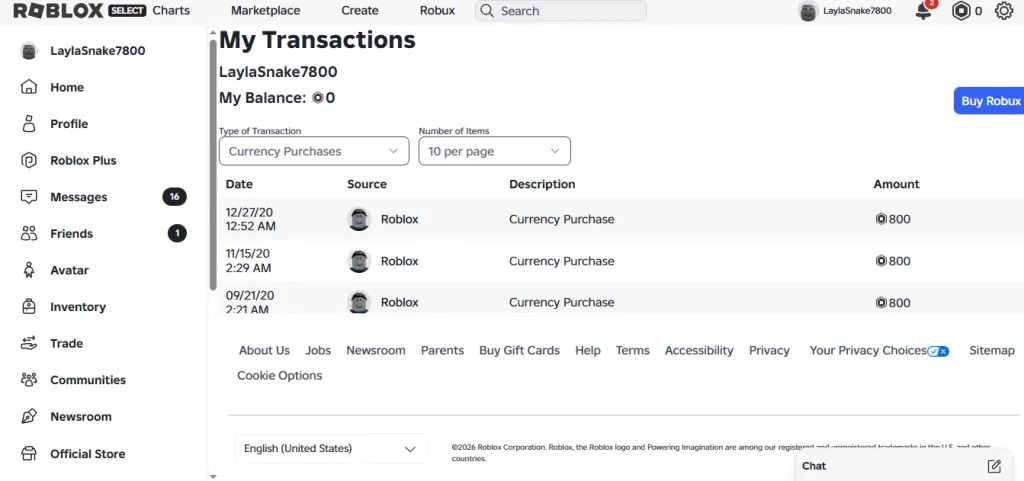1024x481 pixels.
Task: Follow the Sitemap footer link
Action: pos(992,350)
